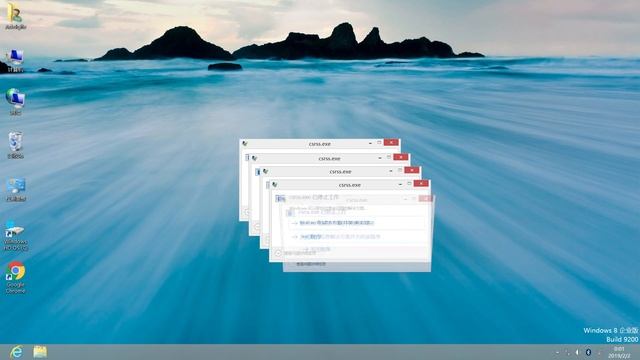
Task: Click the volume speaker tray icon
Action: (577, 352)
